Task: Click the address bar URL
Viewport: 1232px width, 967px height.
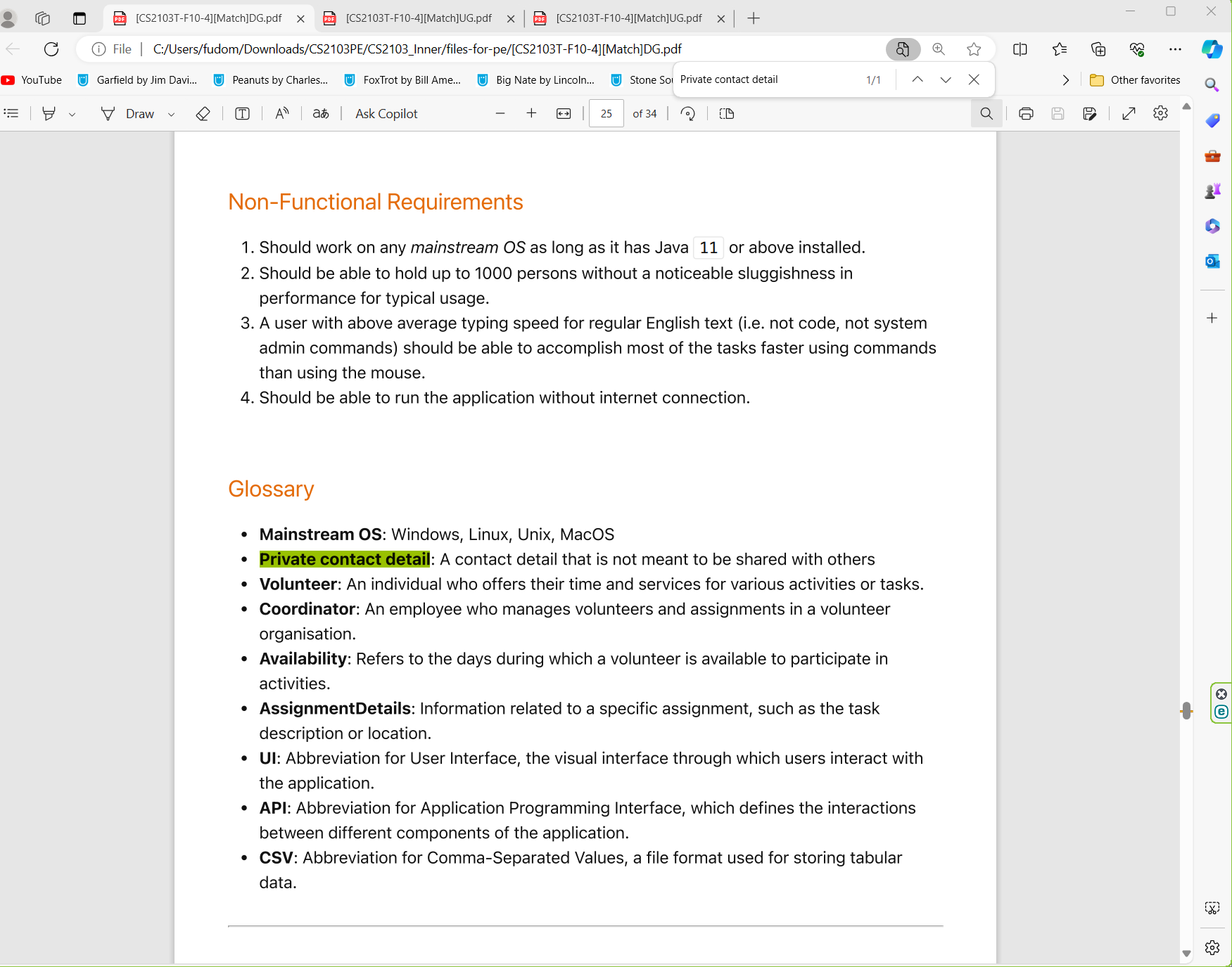Action: [x=417, y=49]
